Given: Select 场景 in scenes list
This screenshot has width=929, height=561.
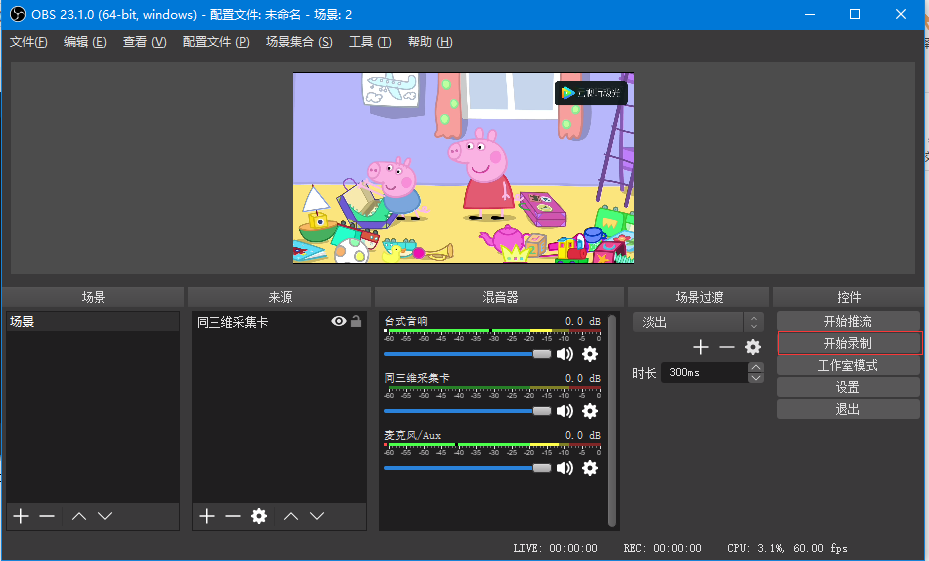Looking at the screenshot, I should coord(93,322).
